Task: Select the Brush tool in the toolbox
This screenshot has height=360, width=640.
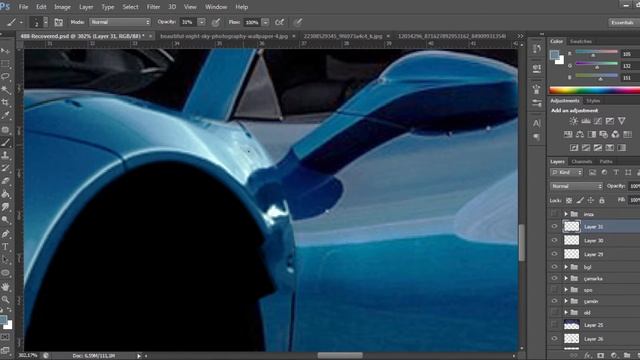Action: click(5, 142)
